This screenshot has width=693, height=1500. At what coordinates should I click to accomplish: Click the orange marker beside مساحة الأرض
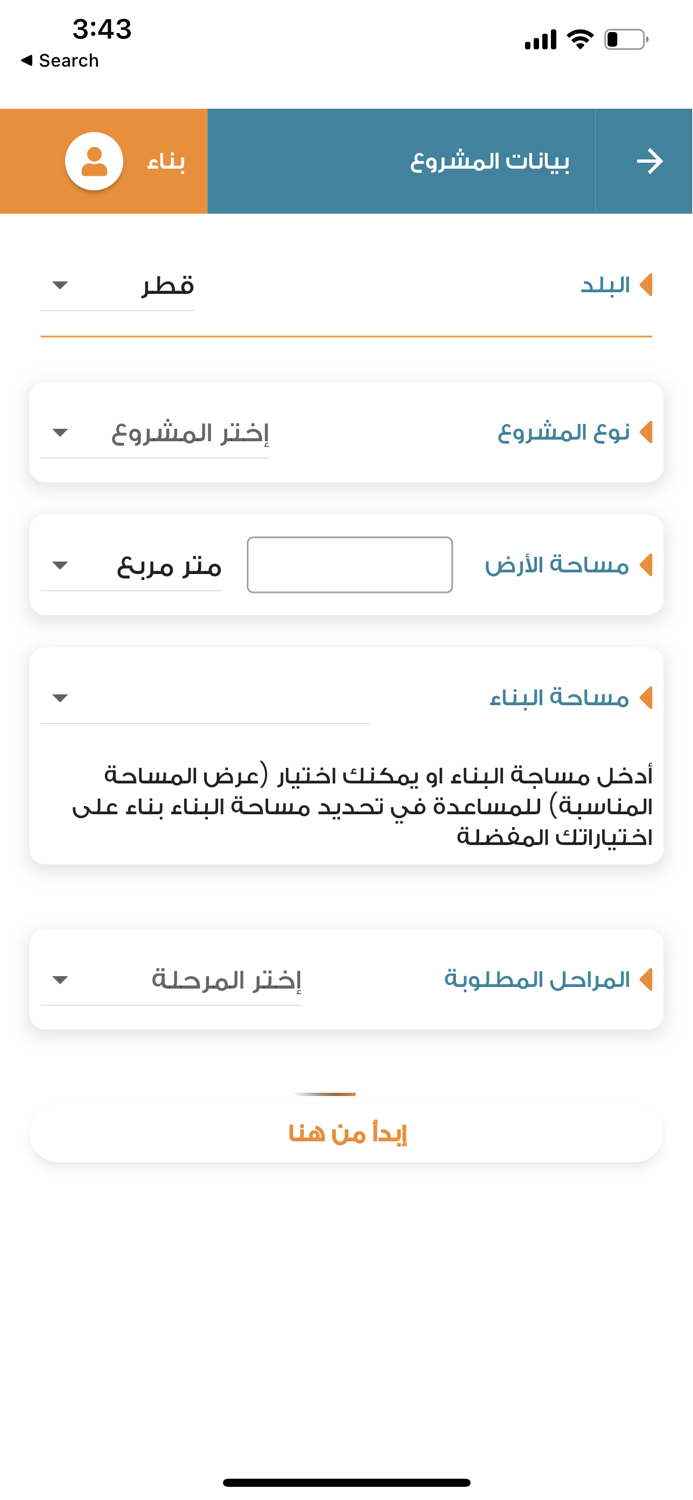648,564
